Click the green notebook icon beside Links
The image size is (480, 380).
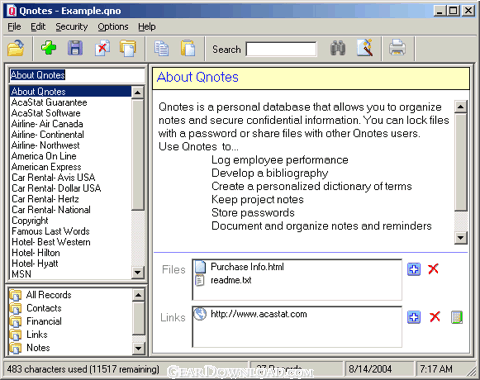pos(457,317)
